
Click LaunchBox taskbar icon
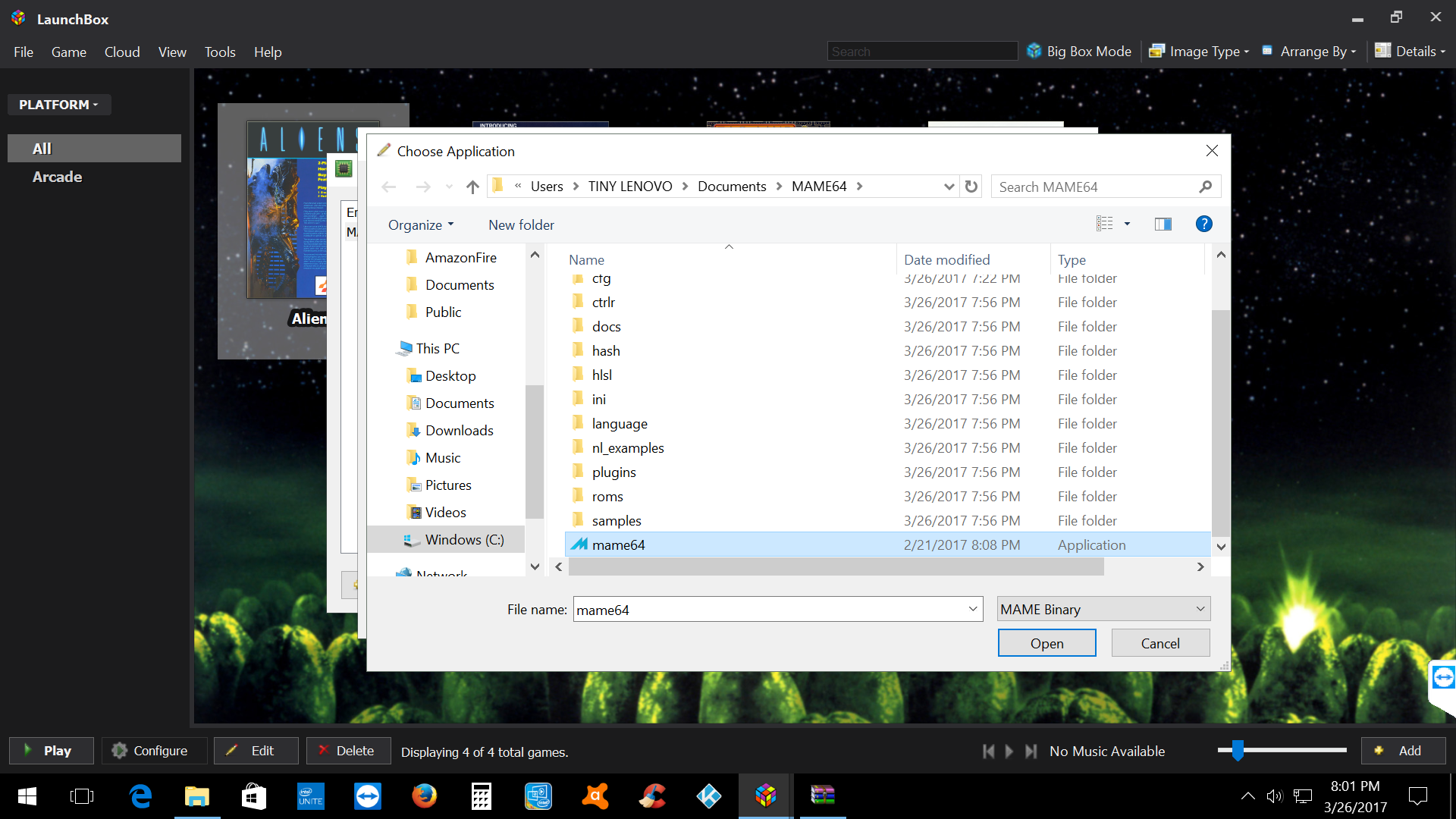point(766,796)
